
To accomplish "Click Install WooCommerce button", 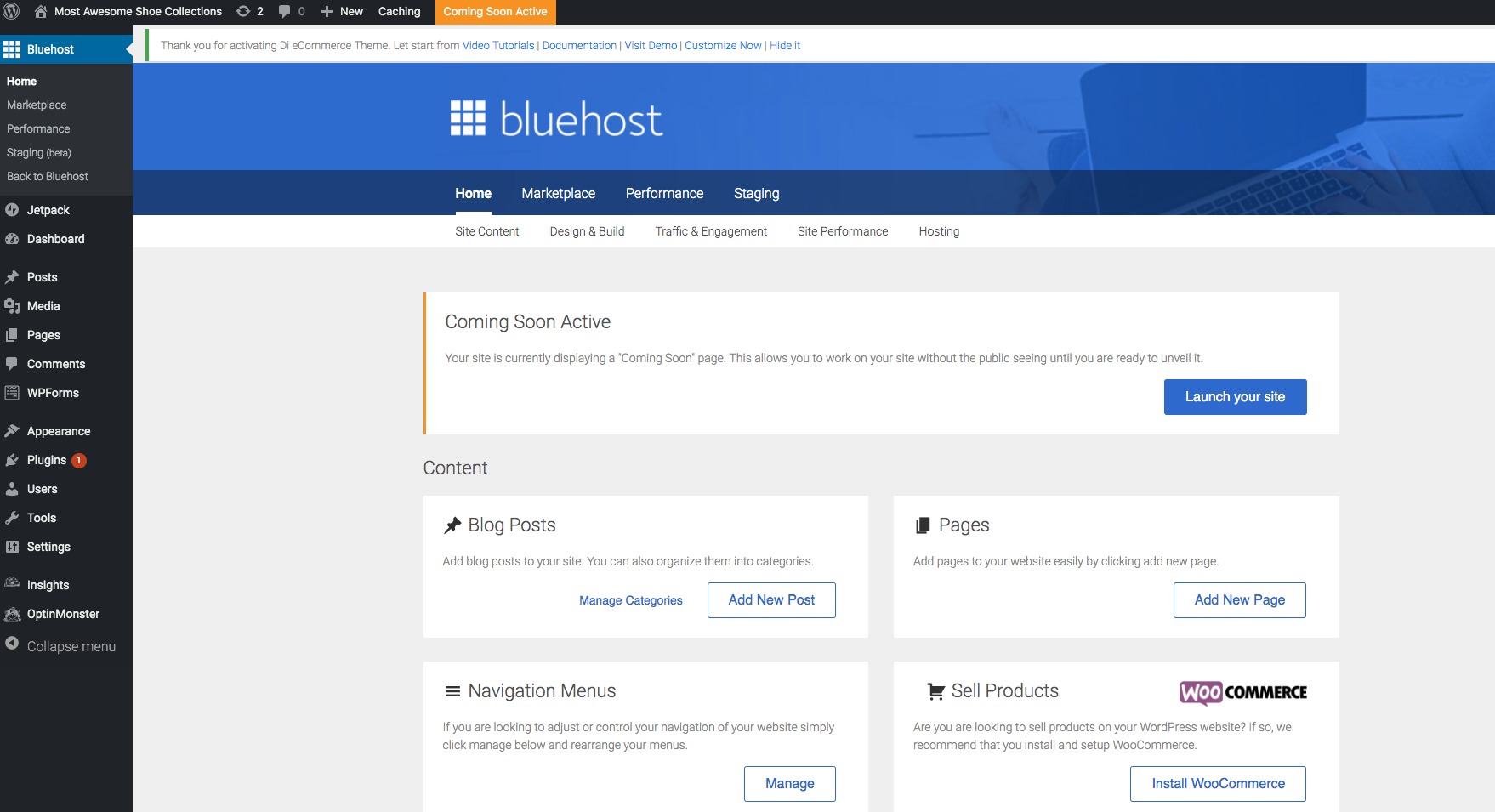I will point(1218,784).
